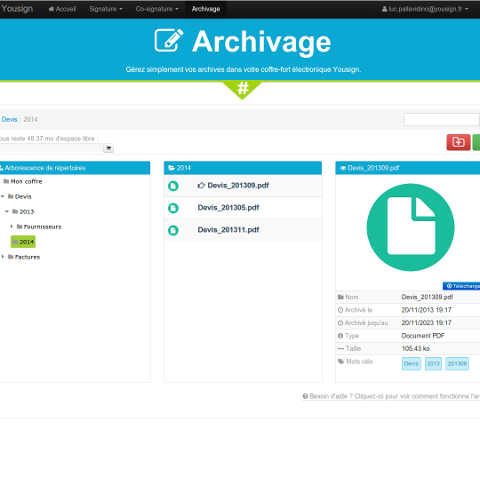The height and width of the screenshot is (477, 480).
Task: Select the 2013 folder in the tree
Action: click(x=23, y=212)
